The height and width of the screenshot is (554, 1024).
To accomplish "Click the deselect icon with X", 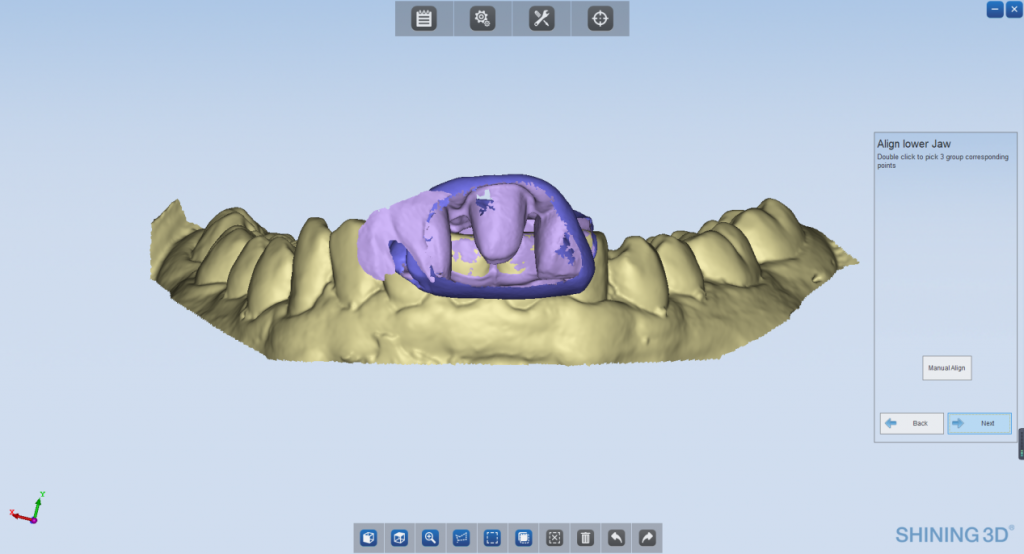I will [554, 538].
